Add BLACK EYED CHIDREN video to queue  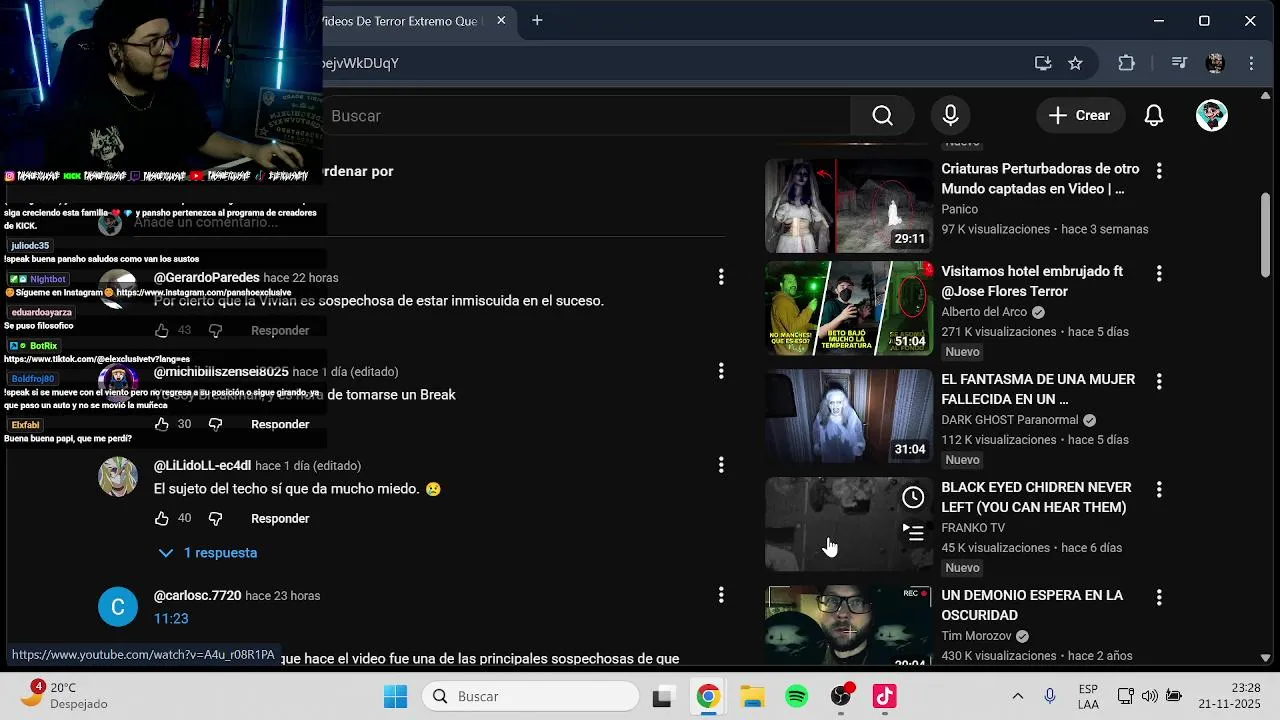(913, 531)
